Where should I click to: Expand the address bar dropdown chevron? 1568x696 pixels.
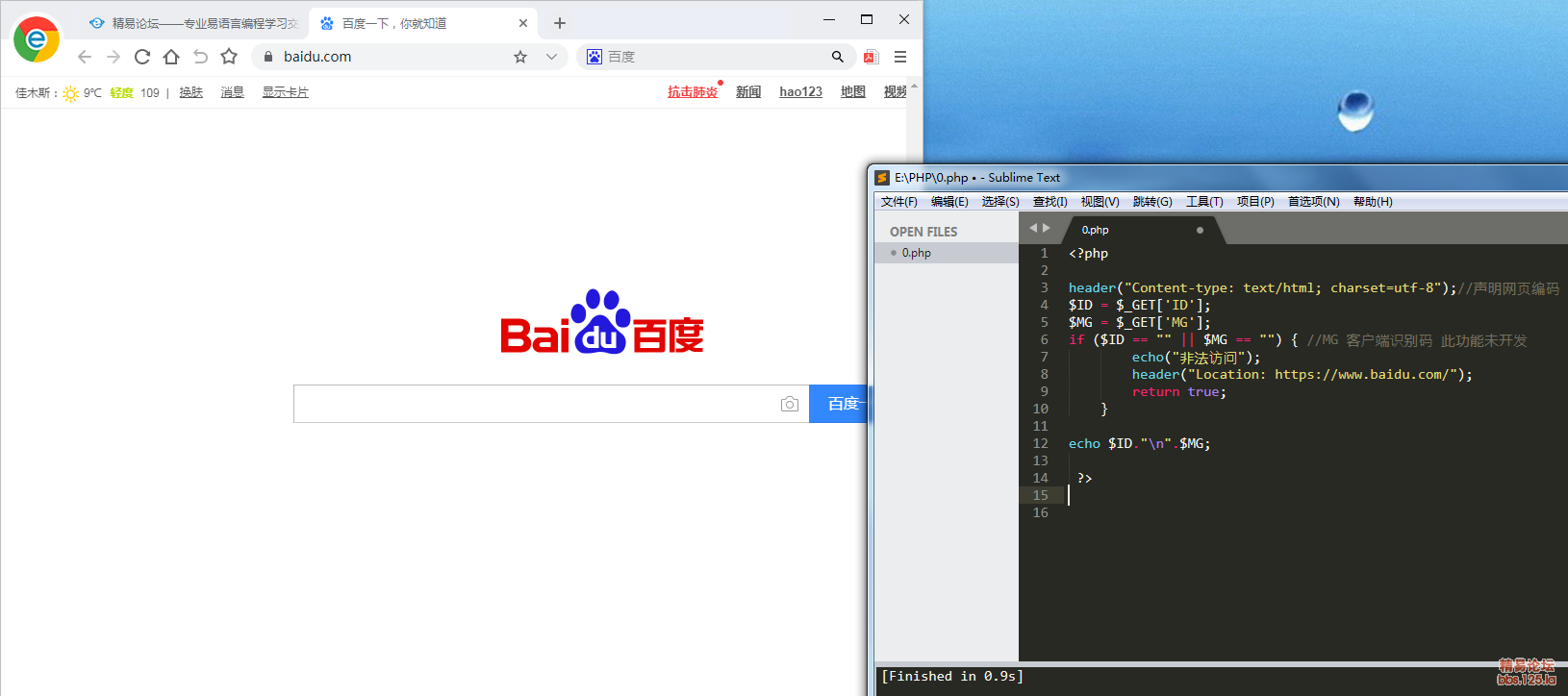[x=551, y=57]
